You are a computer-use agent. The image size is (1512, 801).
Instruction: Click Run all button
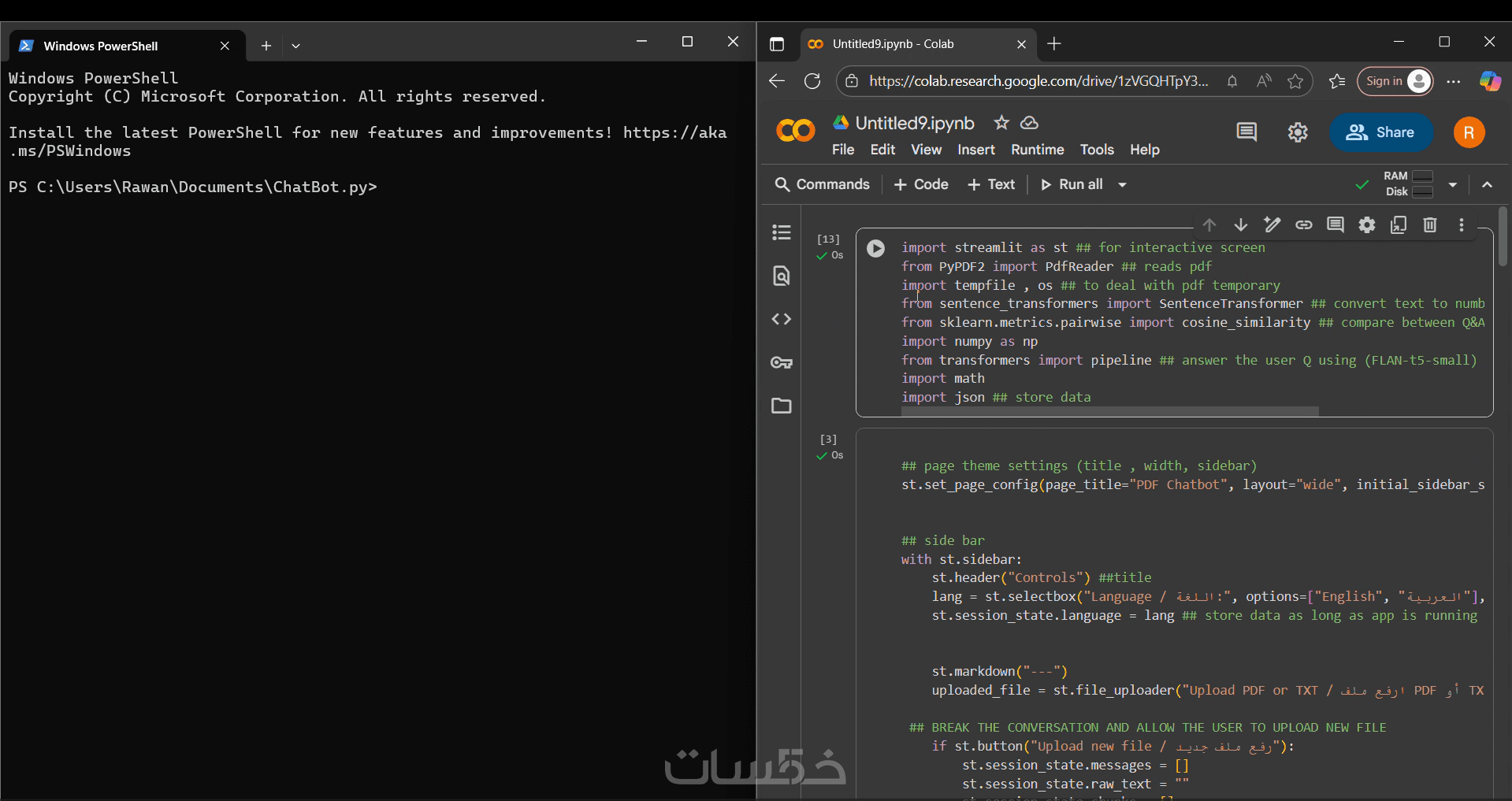tap(1072, 184)
